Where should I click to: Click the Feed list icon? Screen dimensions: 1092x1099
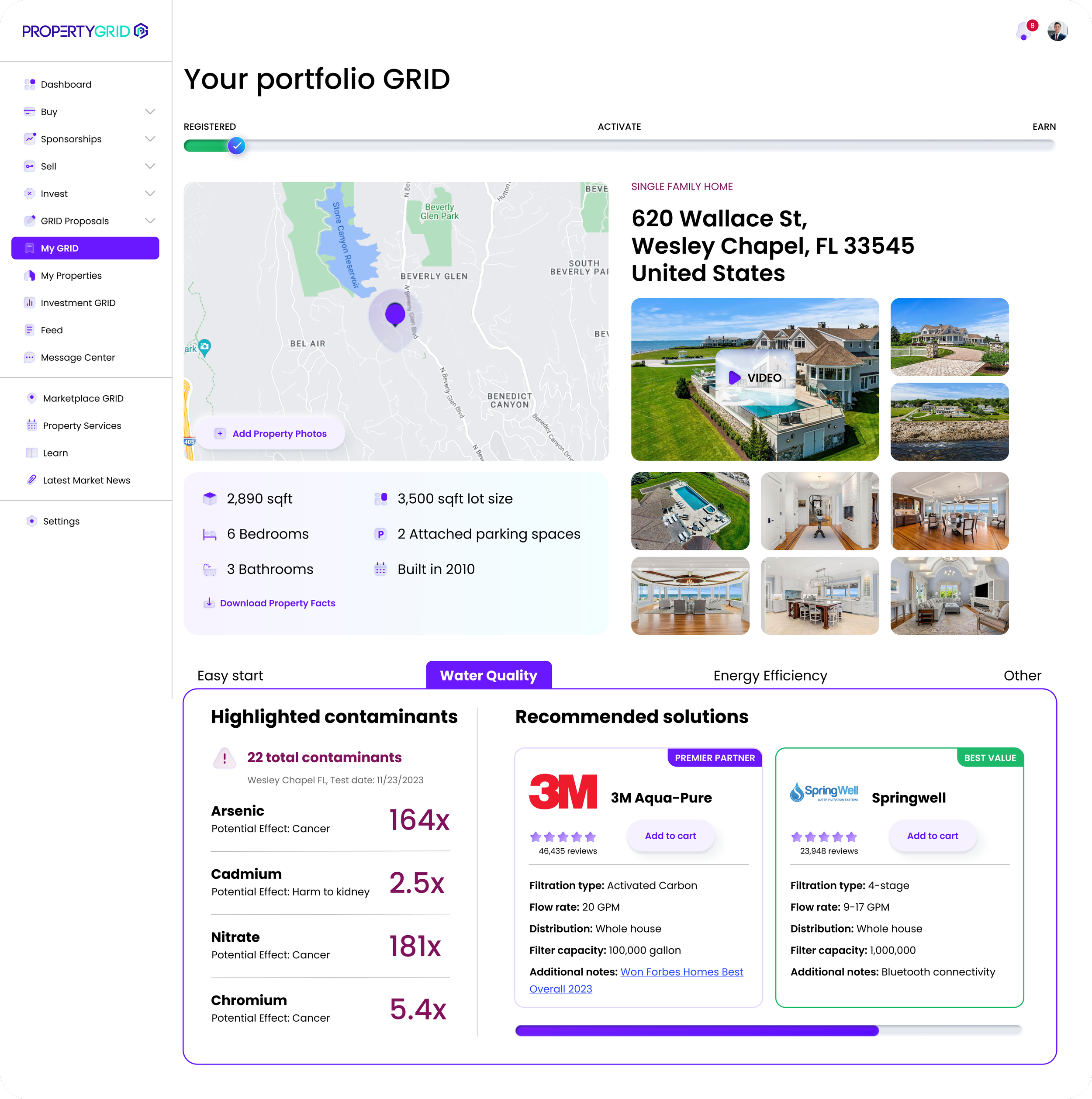[x=30, y=330]
